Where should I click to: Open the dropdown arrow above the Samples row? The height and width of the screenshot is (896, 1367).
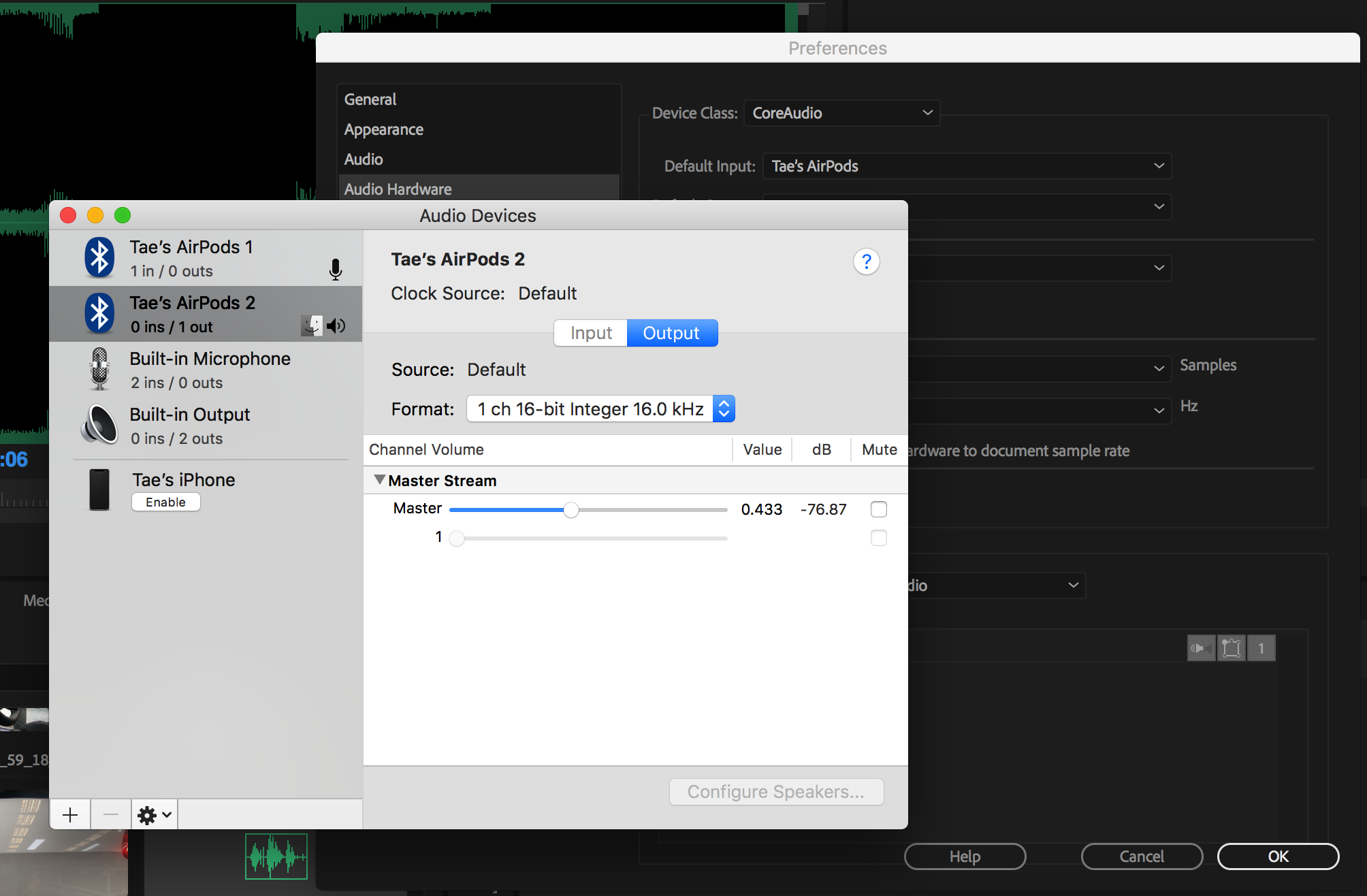pos(1159,268)
